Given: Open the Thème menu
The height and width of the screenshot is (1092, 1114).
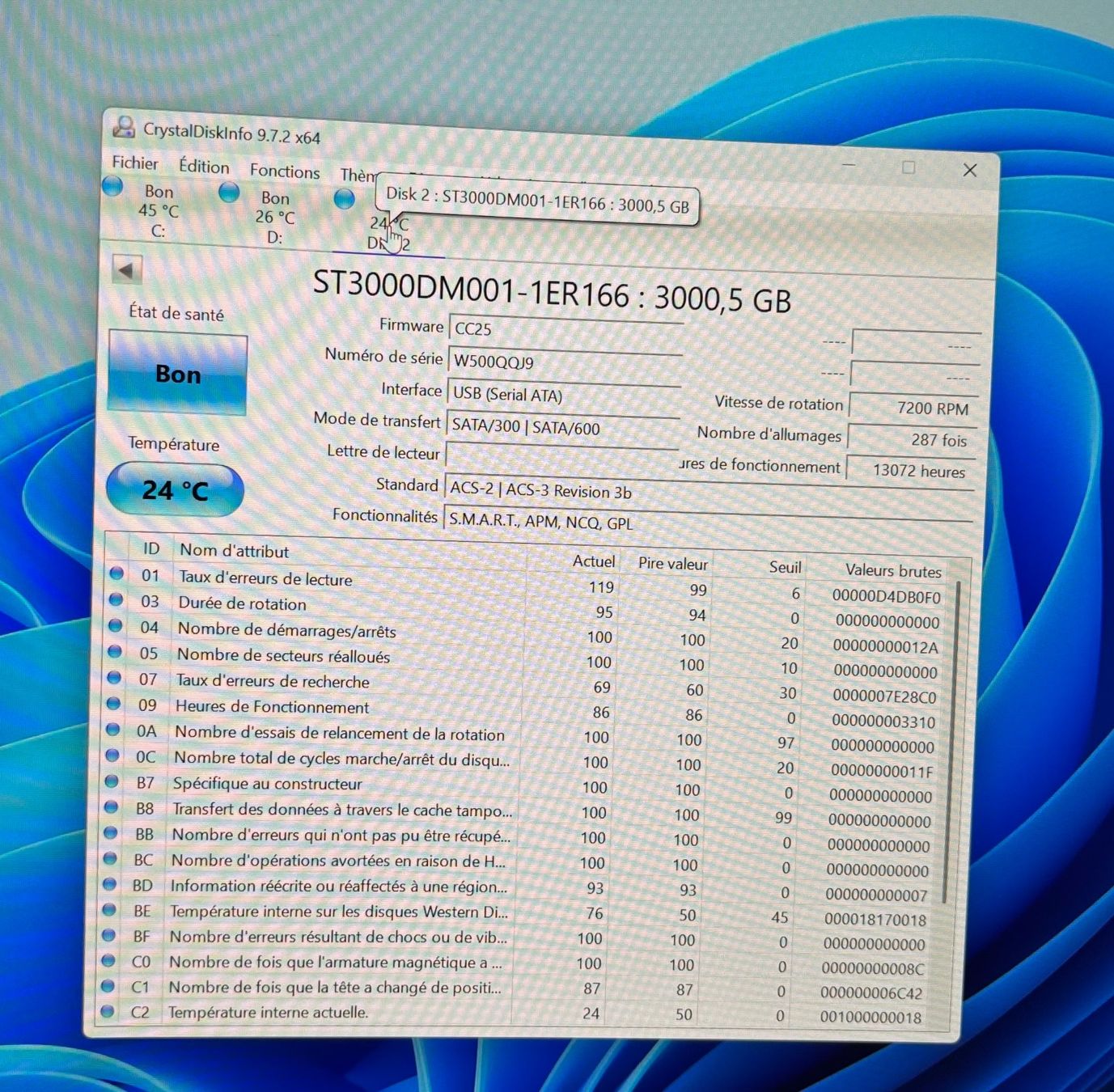Looking at the screenshot, I should click(x=358, y=175).
